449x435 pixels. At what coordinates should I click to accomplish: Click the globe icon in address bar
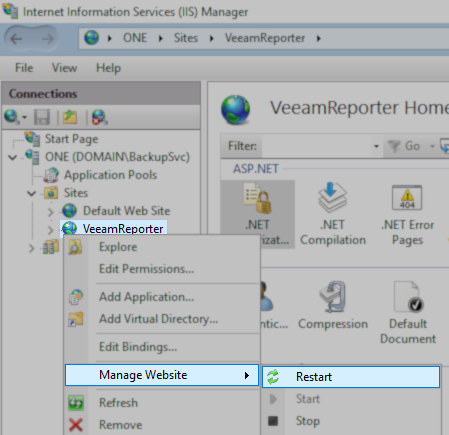point(91,38)
